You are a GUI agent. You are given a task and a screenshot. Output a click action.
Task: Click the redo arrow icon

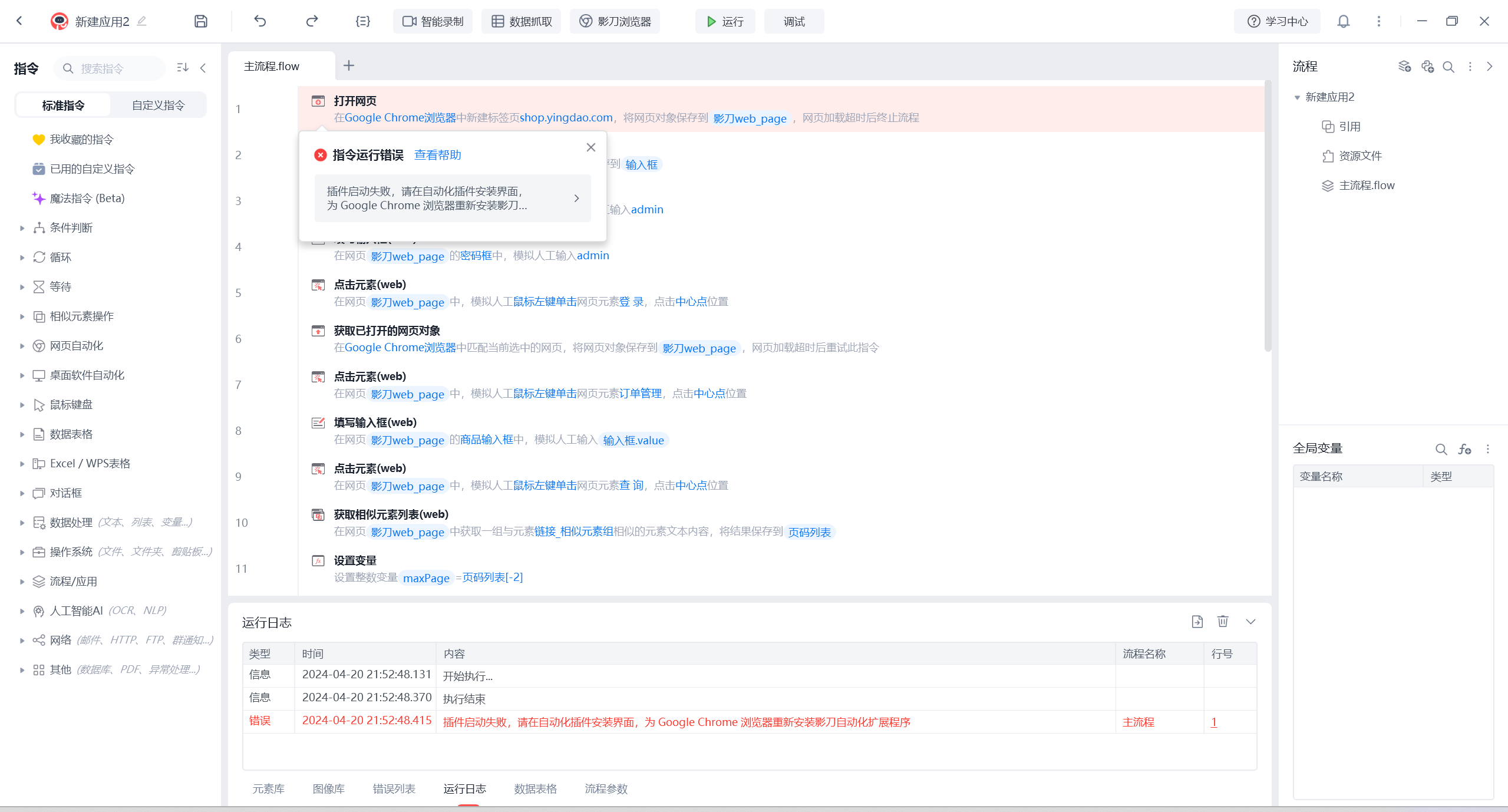tap(312, 21)
